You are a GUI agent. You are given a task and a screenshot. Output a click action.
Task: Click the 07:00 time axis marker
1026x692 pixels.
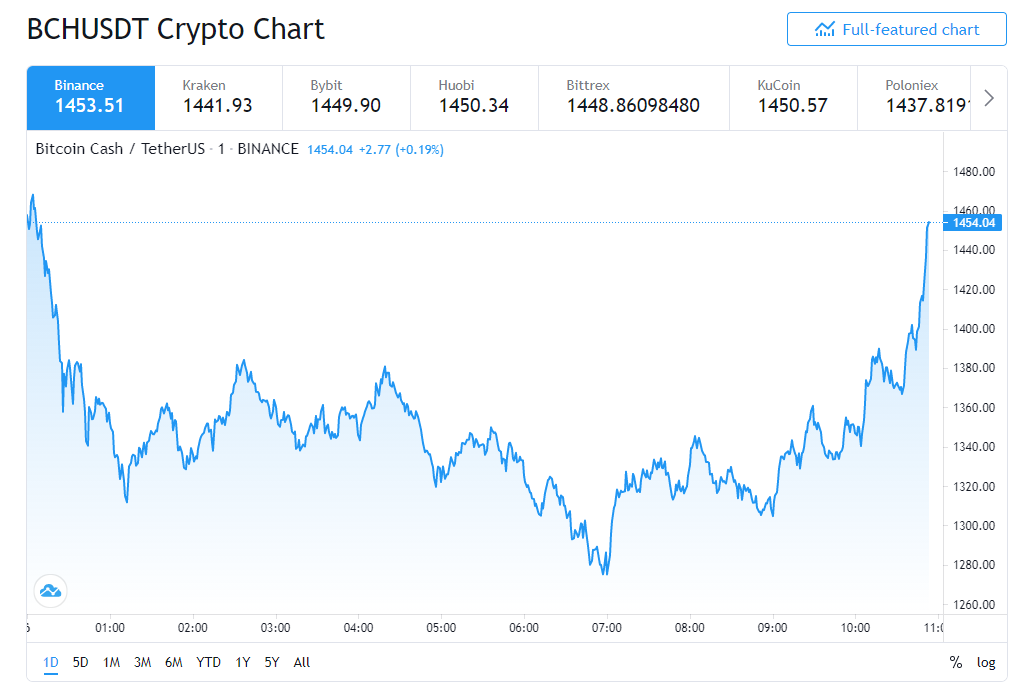pos(607,628)
